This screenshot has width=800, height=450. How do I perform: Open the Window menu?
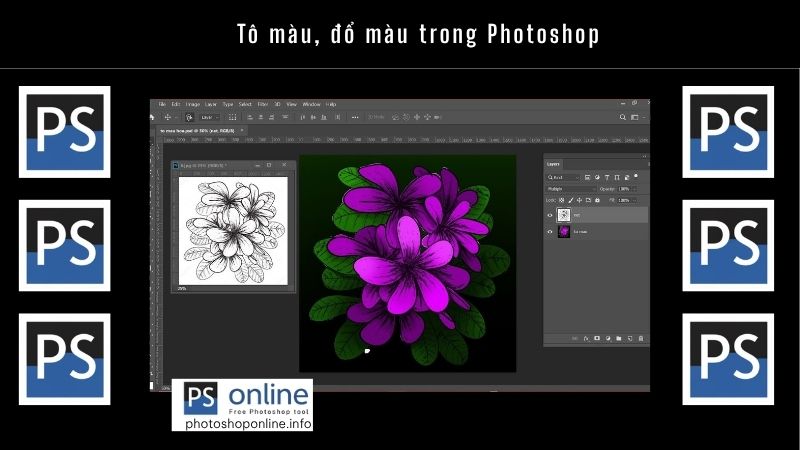(312, 104)
